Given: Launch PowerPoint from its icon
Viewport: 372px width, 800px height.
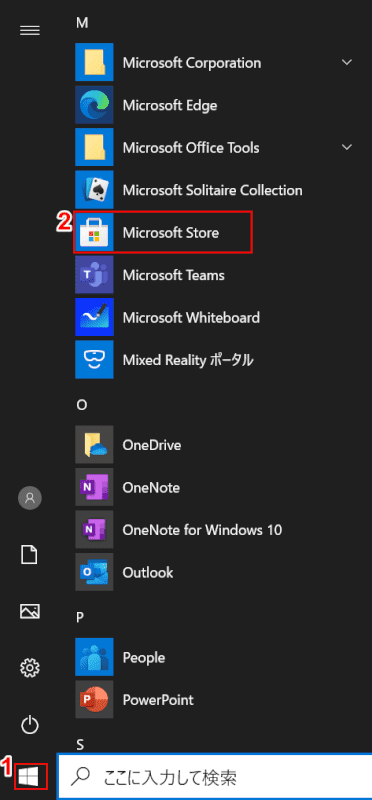Looking at the screenshot, I should click(x=94, y=699).
